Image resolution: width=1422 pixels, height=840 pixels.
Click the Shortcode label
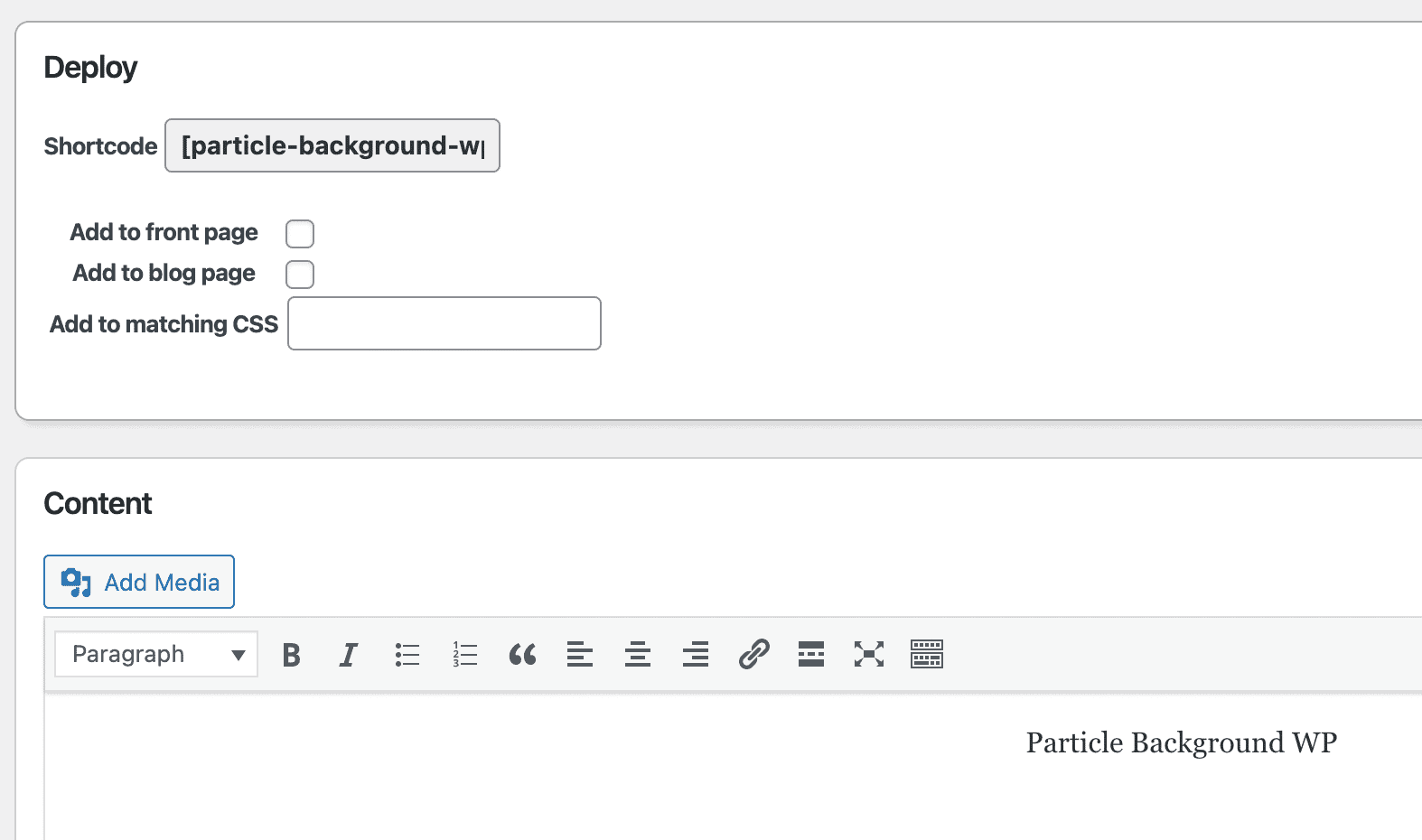point(101,146)
